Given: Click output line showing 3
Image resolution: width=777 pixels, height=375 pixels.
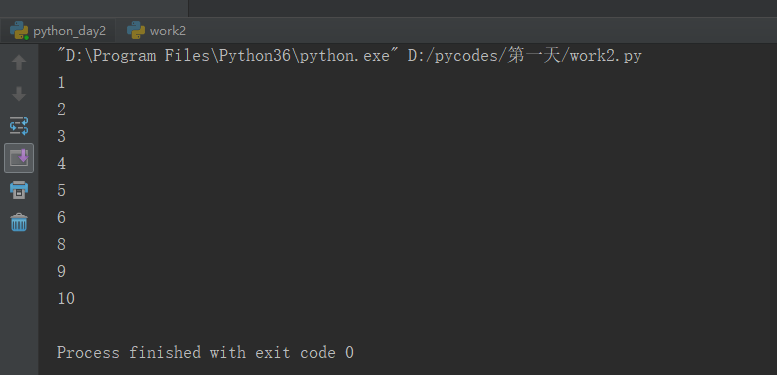Looking at the screenshot, I should click(x=61, y=136).
